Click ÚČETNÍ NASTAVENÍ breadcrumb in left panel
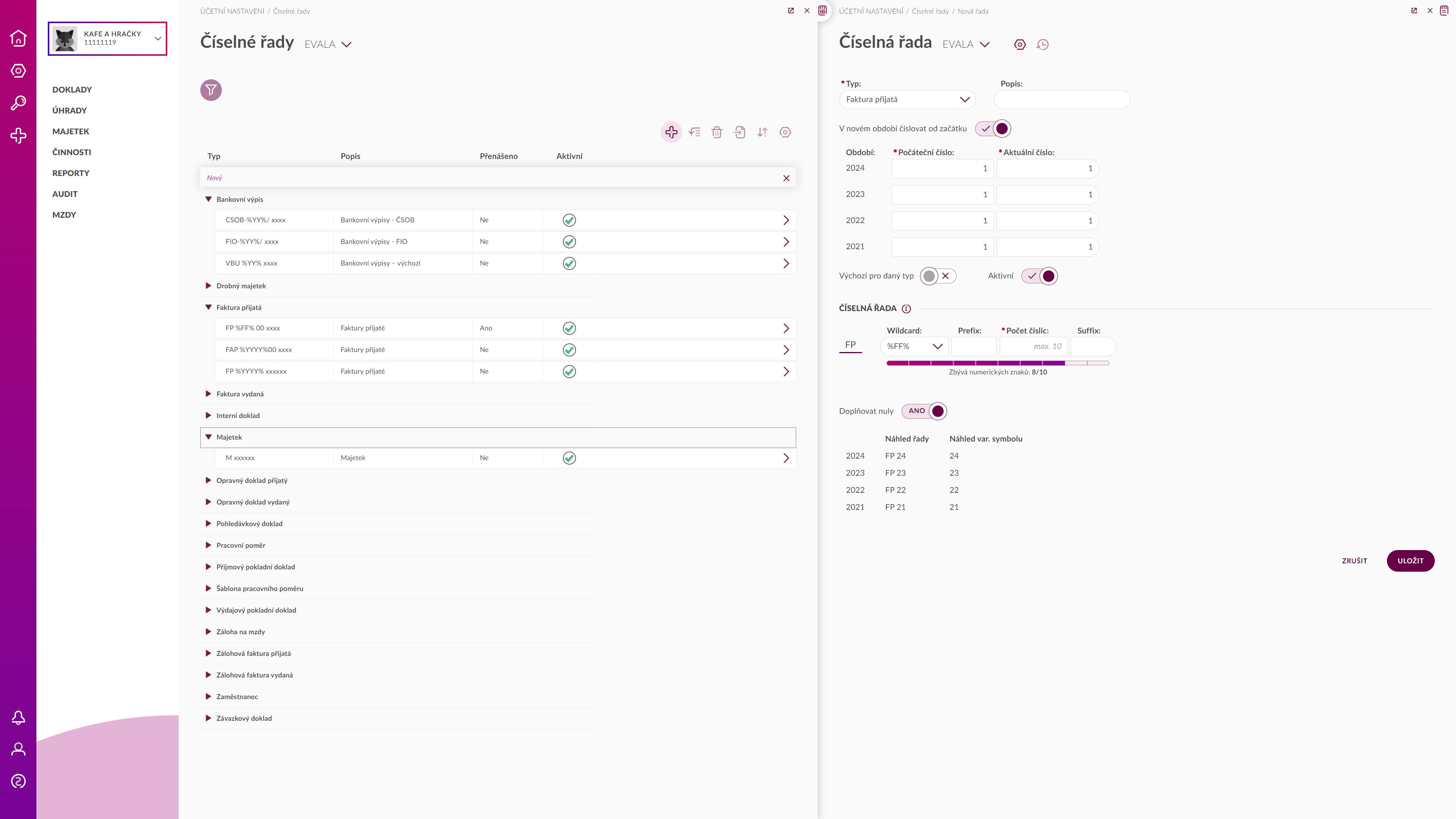This screenshot has height=819, width=1456. coord(232,11)
